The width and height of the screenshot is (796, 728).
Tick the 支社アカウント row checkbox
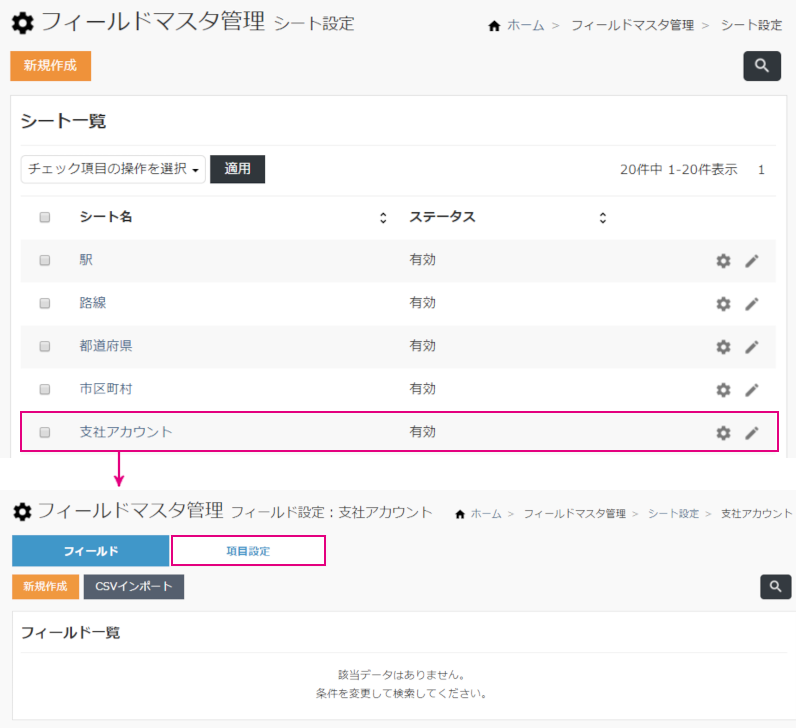tap(44, 433)
